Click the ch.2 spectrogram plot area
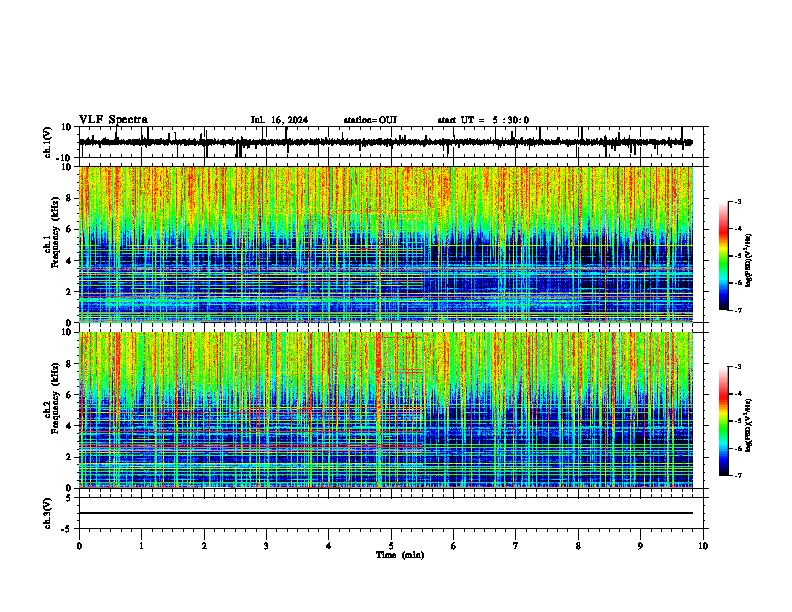This screenshot has width=792, height=612. [x=386, y=410]
